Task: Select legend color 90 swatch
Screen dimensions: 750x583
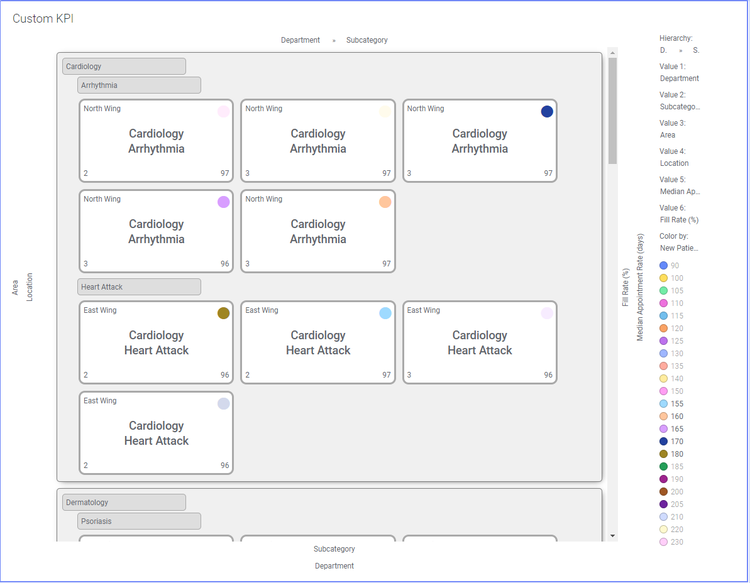Action: pos(663,265)
